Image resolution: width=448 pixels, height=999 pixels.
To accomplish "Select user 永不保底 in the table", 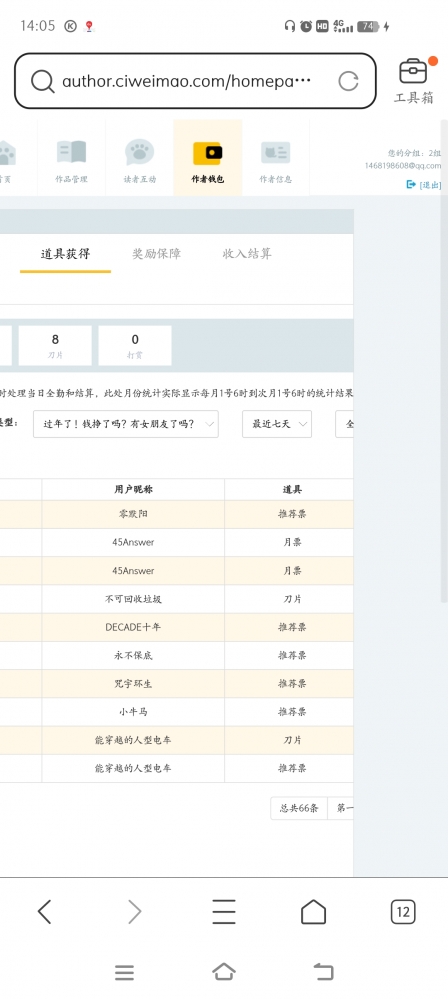I will click(x=133, y=655).
